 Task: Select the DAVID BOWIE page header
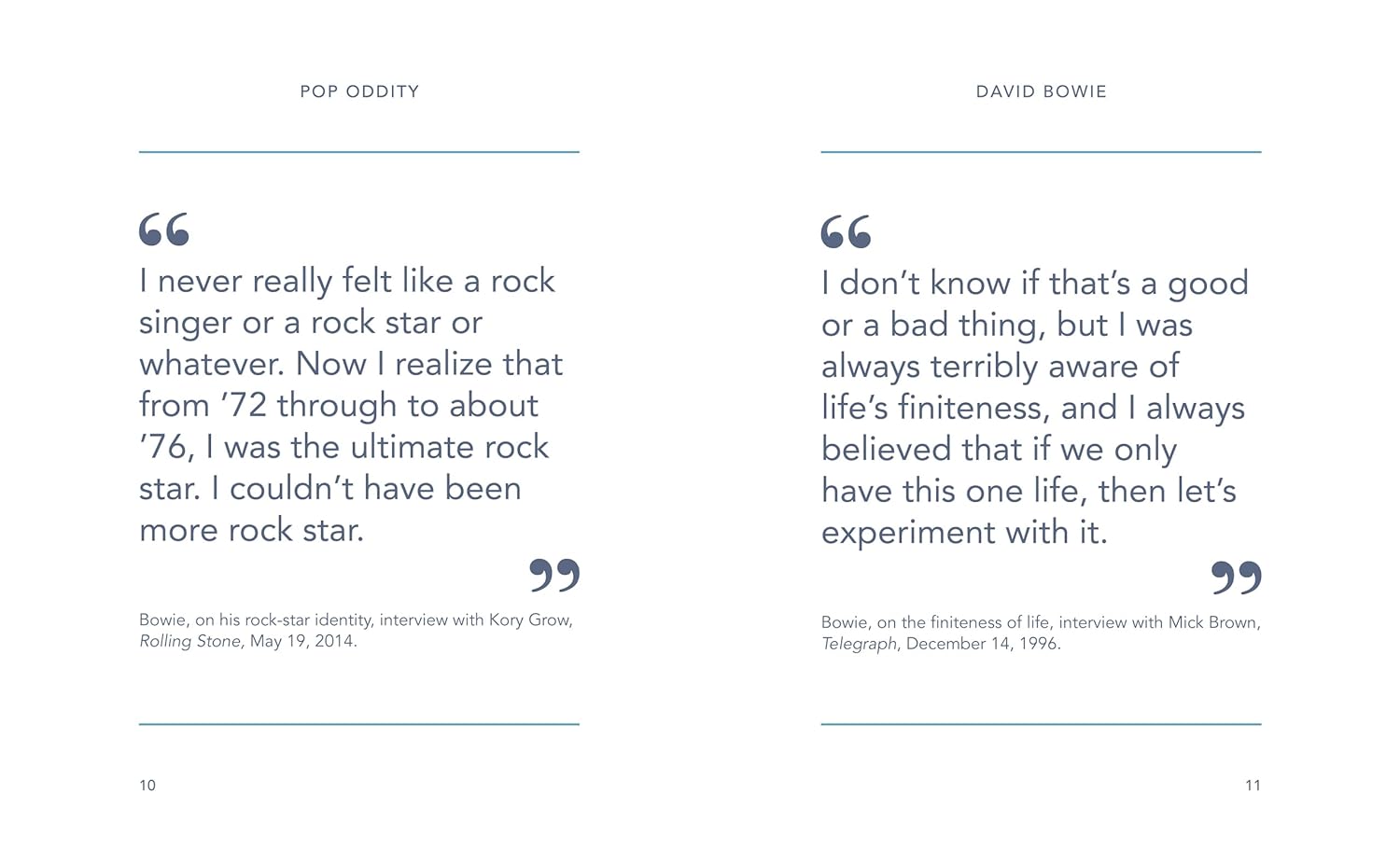[1041, 91]
